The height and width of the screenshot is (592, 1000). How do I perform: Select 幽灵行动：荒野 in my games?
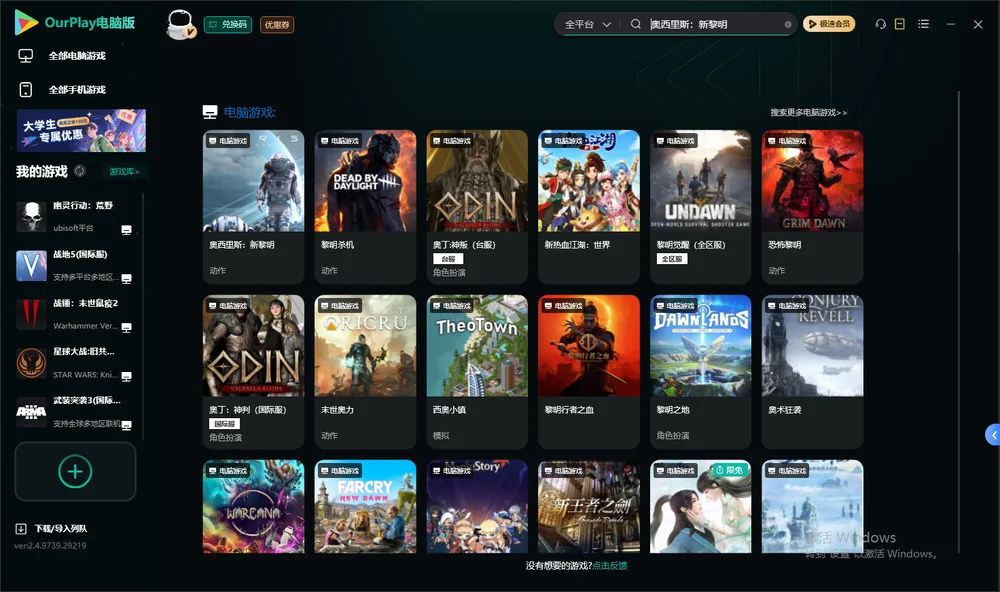[75, 216]
